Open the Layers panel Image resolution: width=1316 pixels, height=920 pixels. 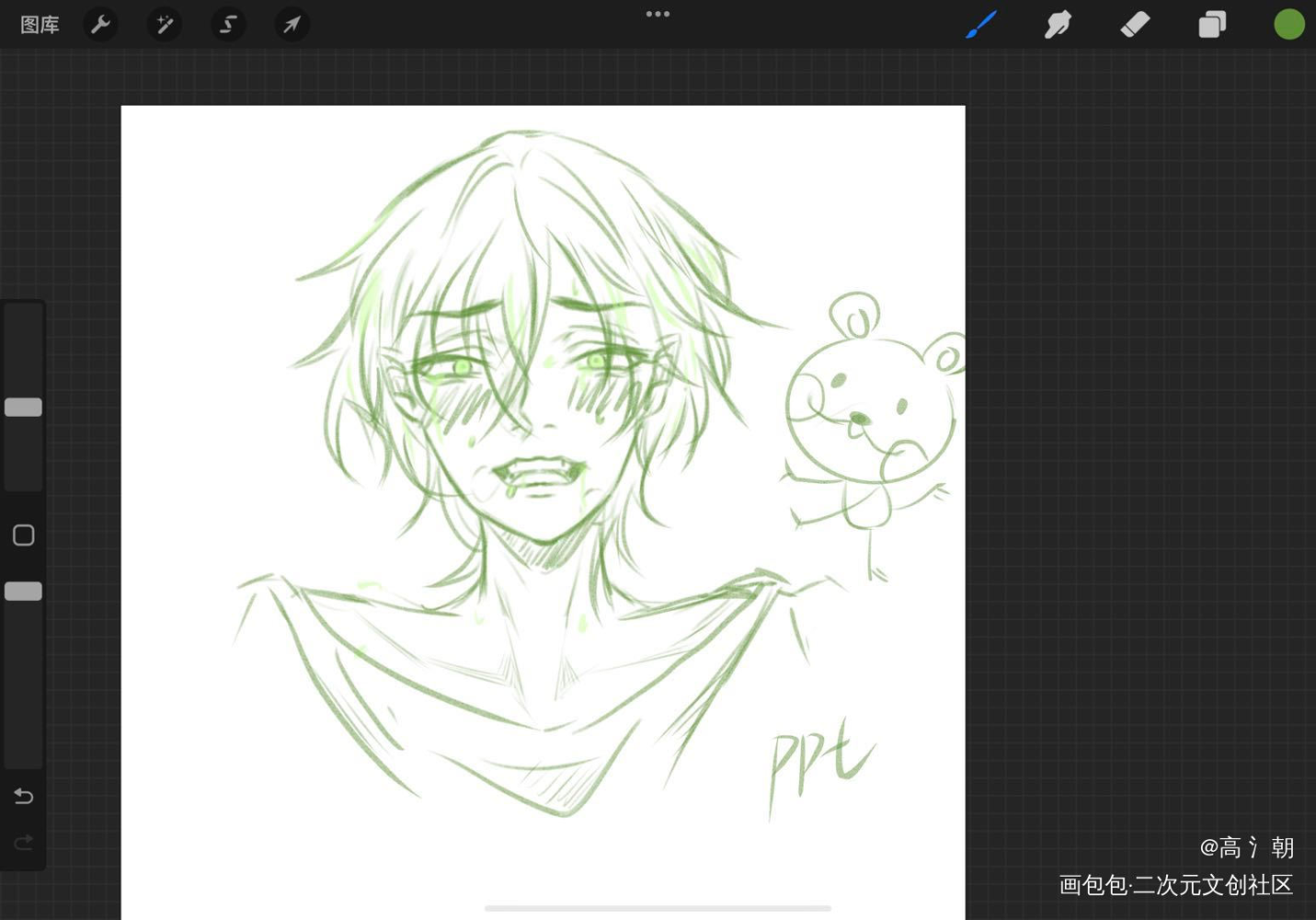coord(1212,25)
